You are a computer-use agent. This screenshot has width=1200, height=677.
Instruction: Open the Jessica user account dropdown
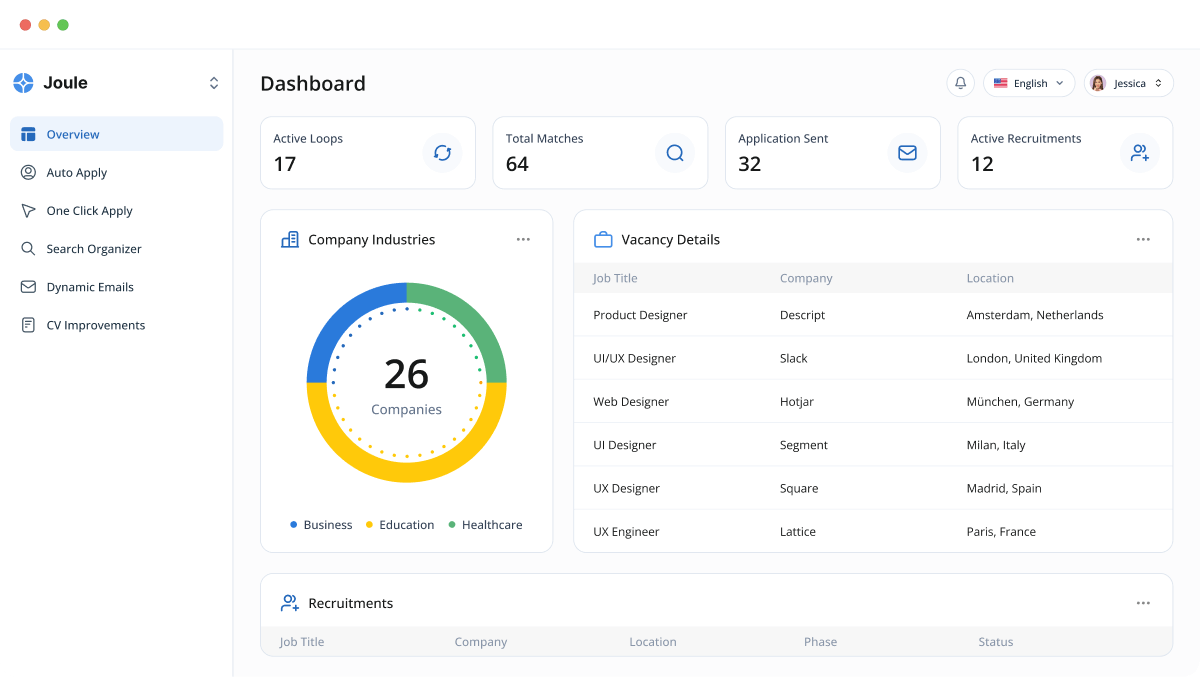coord(1128,83)
